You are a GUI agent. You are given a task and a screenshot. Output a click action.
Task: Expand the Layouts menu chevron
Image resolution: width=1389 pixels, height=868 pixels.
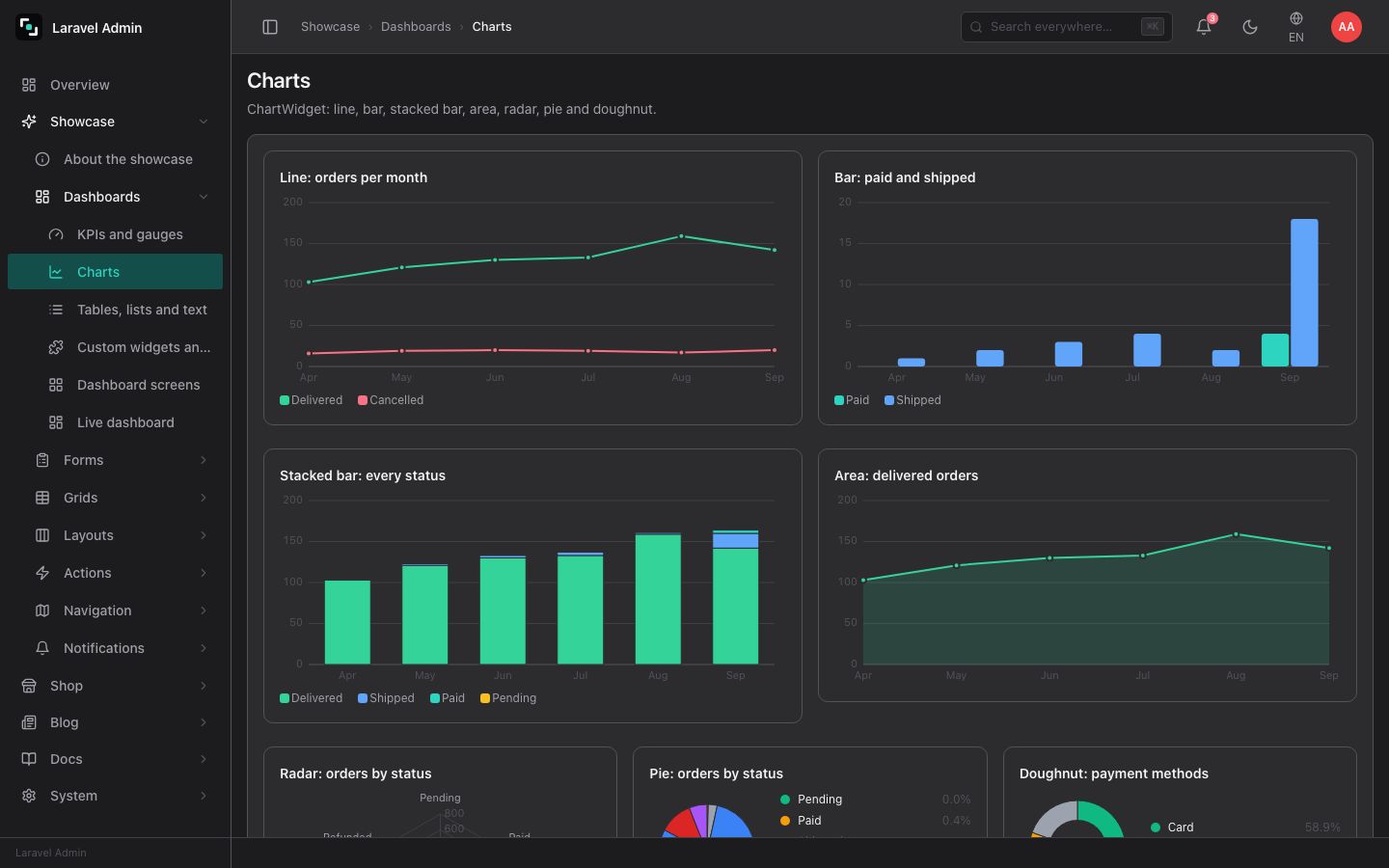pos(204,535)
